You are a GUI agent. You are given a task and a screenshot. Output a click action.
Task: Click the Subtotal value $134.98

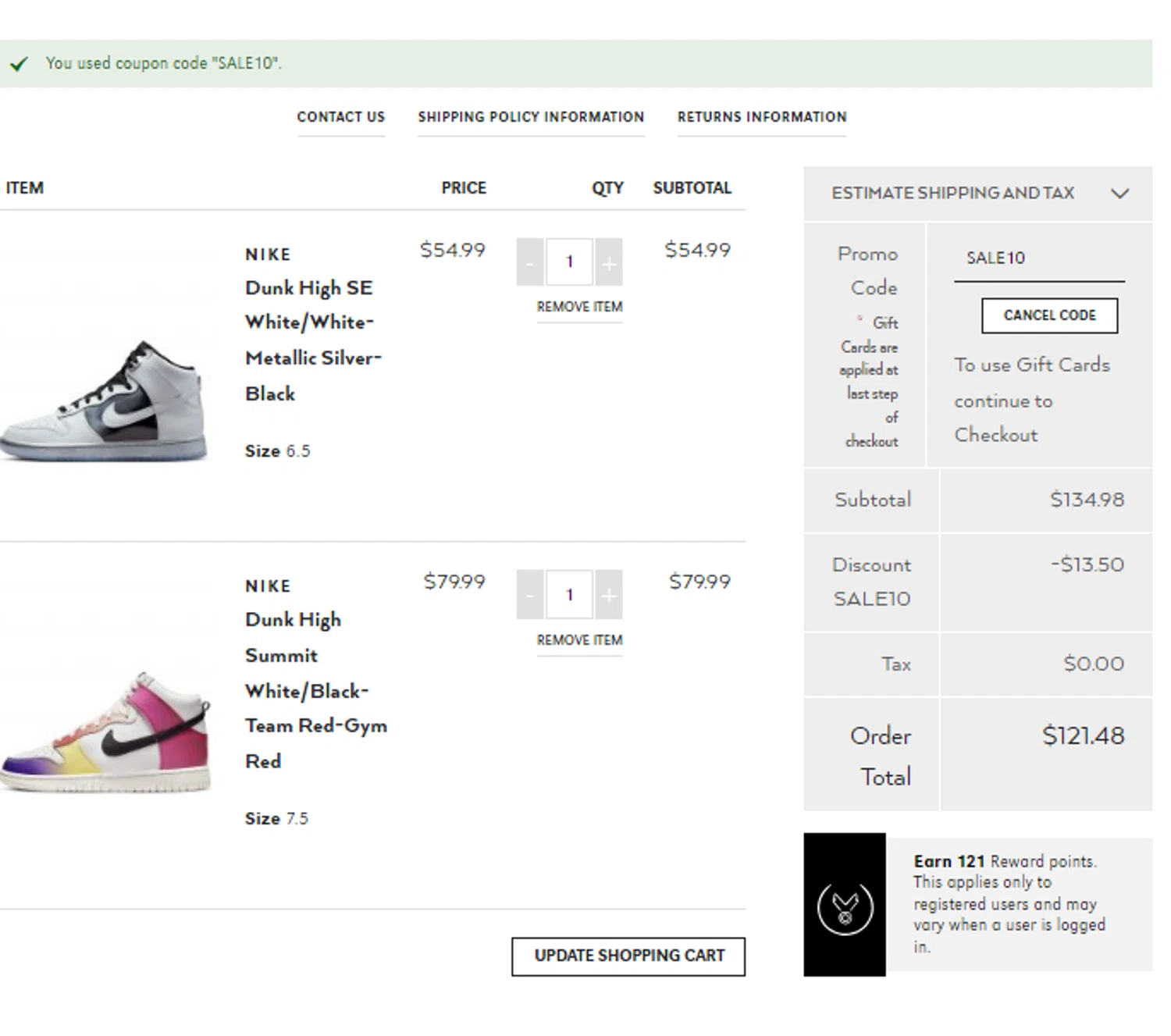click(x=1087, y=500)
